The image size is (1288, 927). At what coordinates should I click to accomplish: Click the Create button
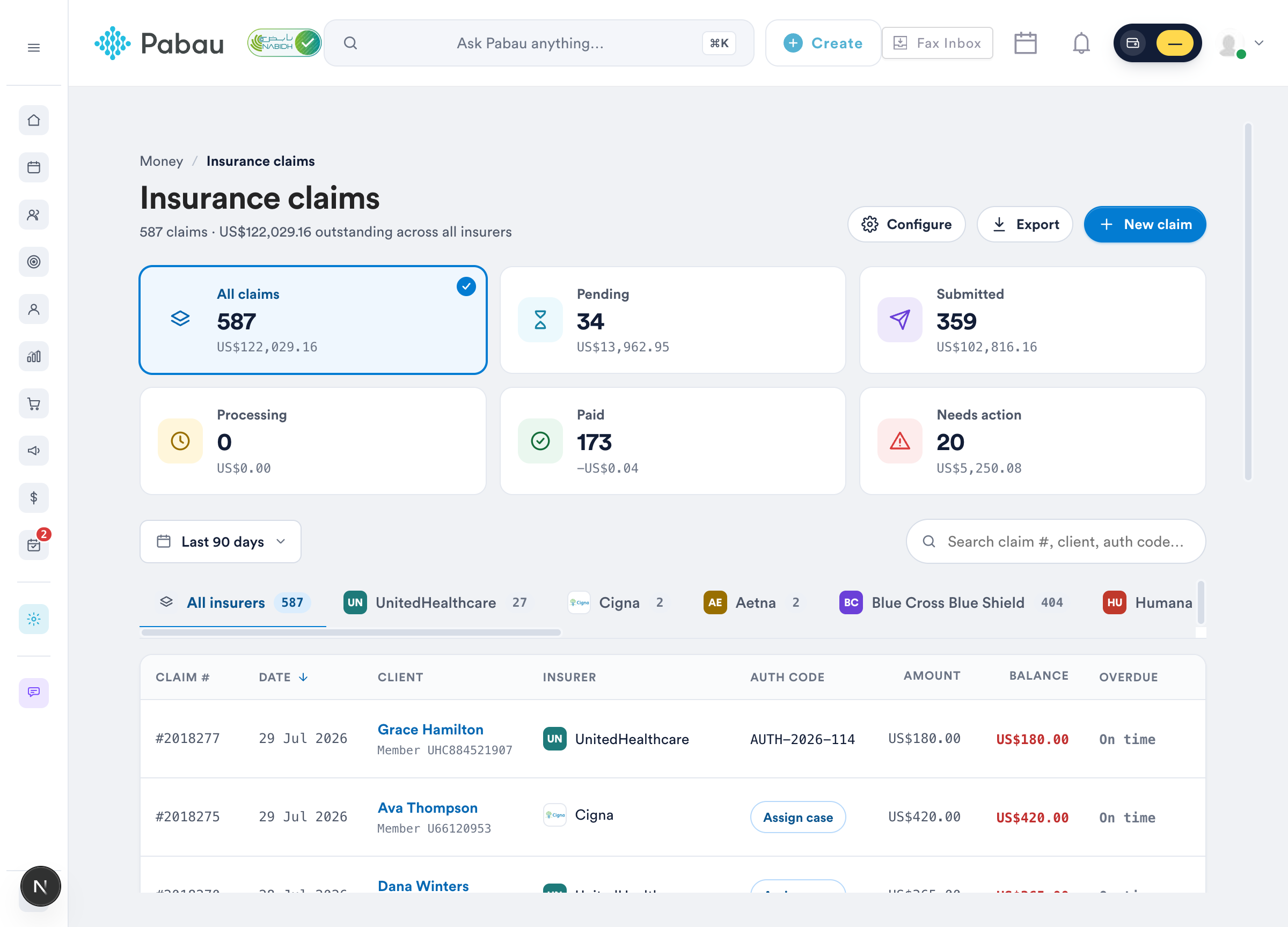coord(823,43)
